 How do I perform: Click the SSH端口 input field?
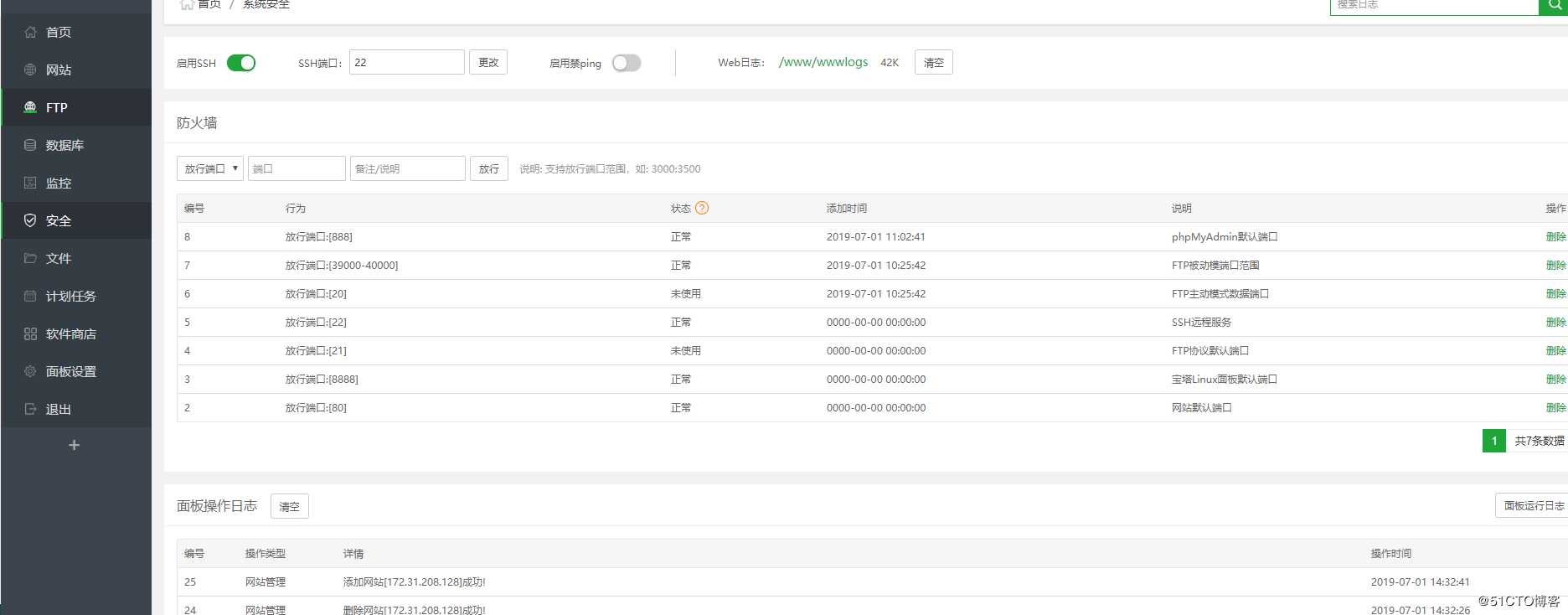pos(407,62)
